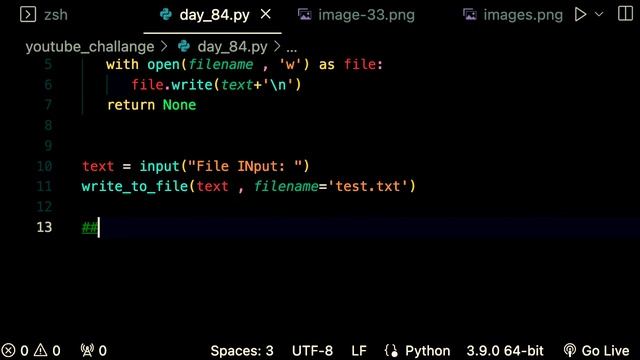Click the image icon on the image-33.png tab
Viewport: 640px width, 360px height.
coord(304,15)
